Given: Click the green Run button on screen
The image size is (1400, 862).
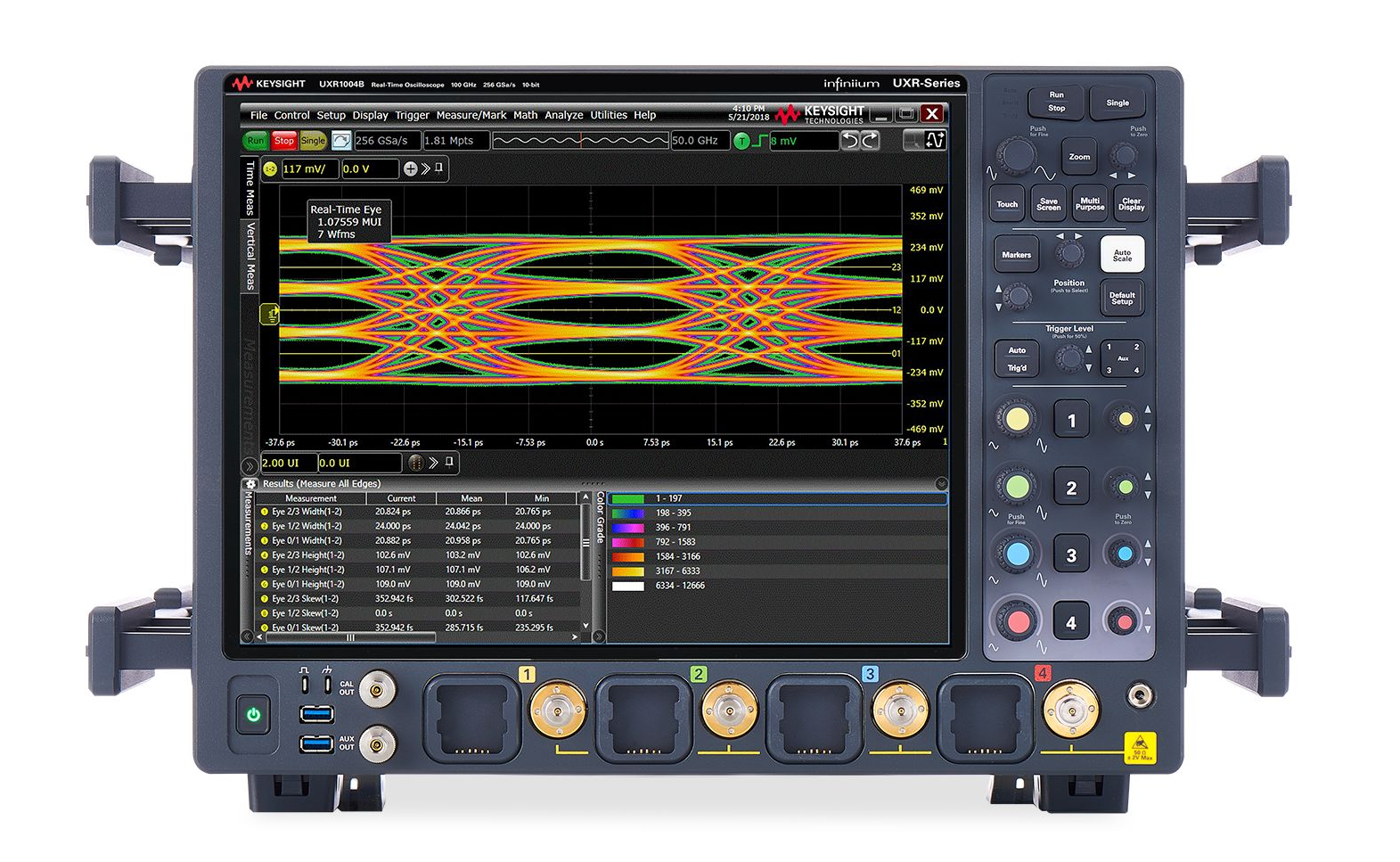Looking at the screenshot, I should click(x=256, y=141).
